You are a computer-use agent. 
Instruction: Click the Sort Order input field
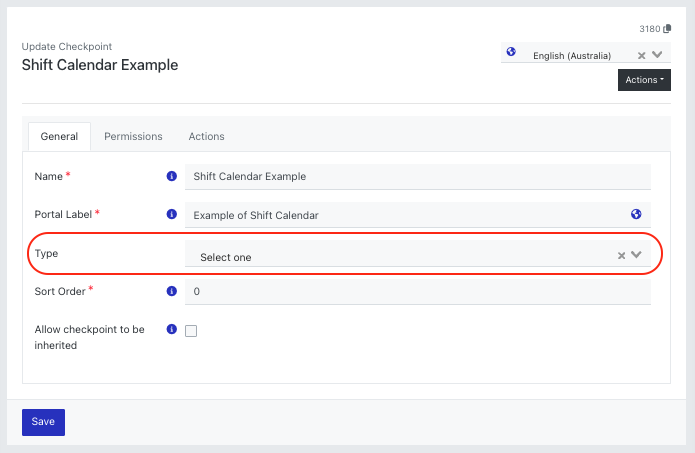[x=418, y=291]
